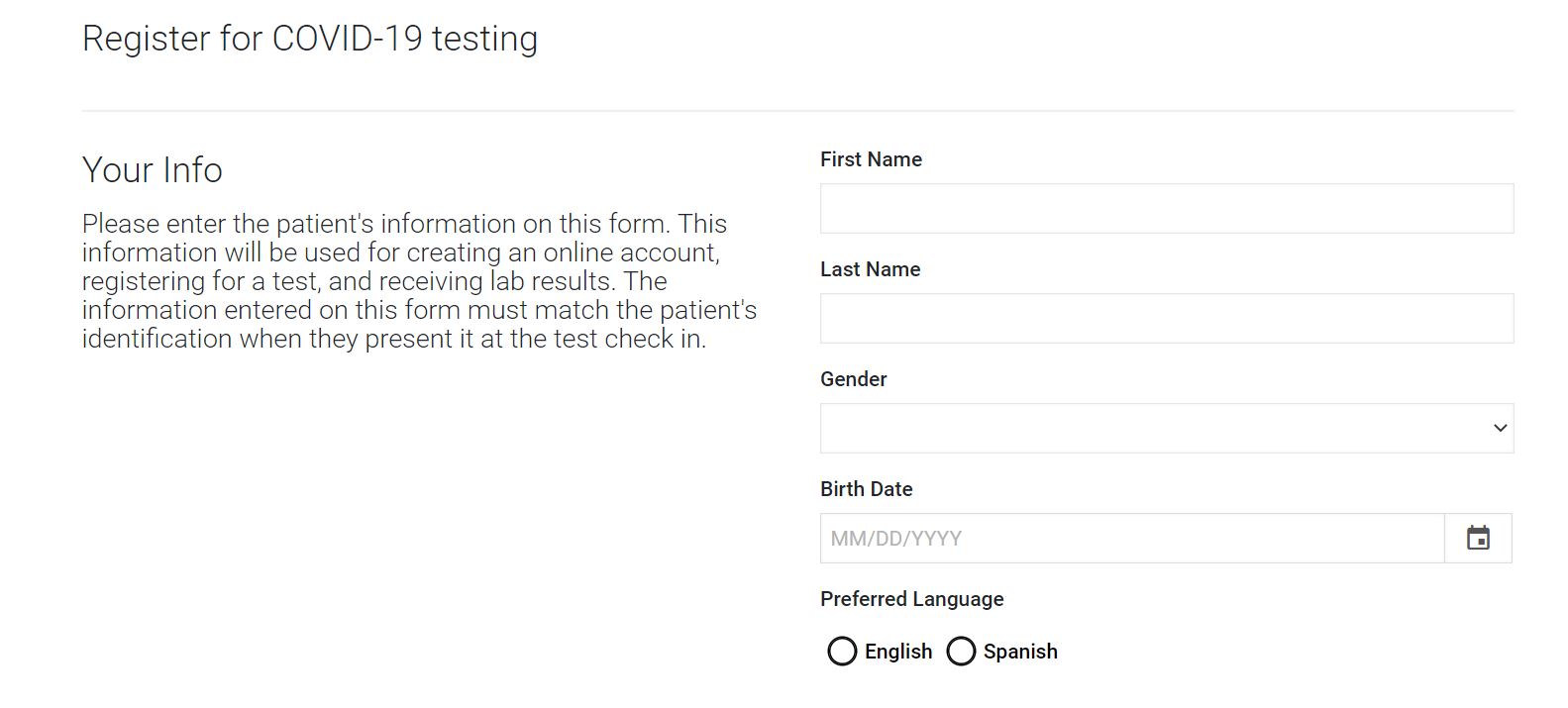This screenshot has height=708, width=1568.
Task: Click the Last Name text field
Action: [1167, 318]
